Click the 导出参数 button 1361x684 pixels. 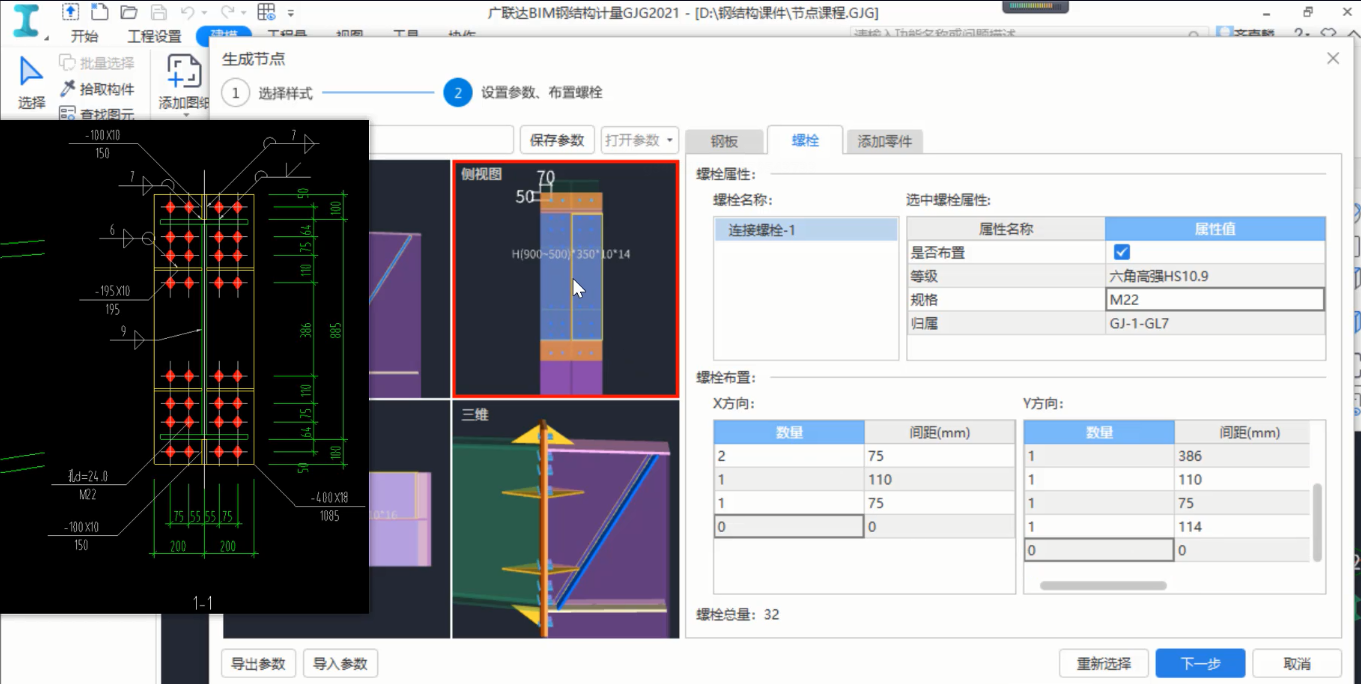tap(258, 663)
